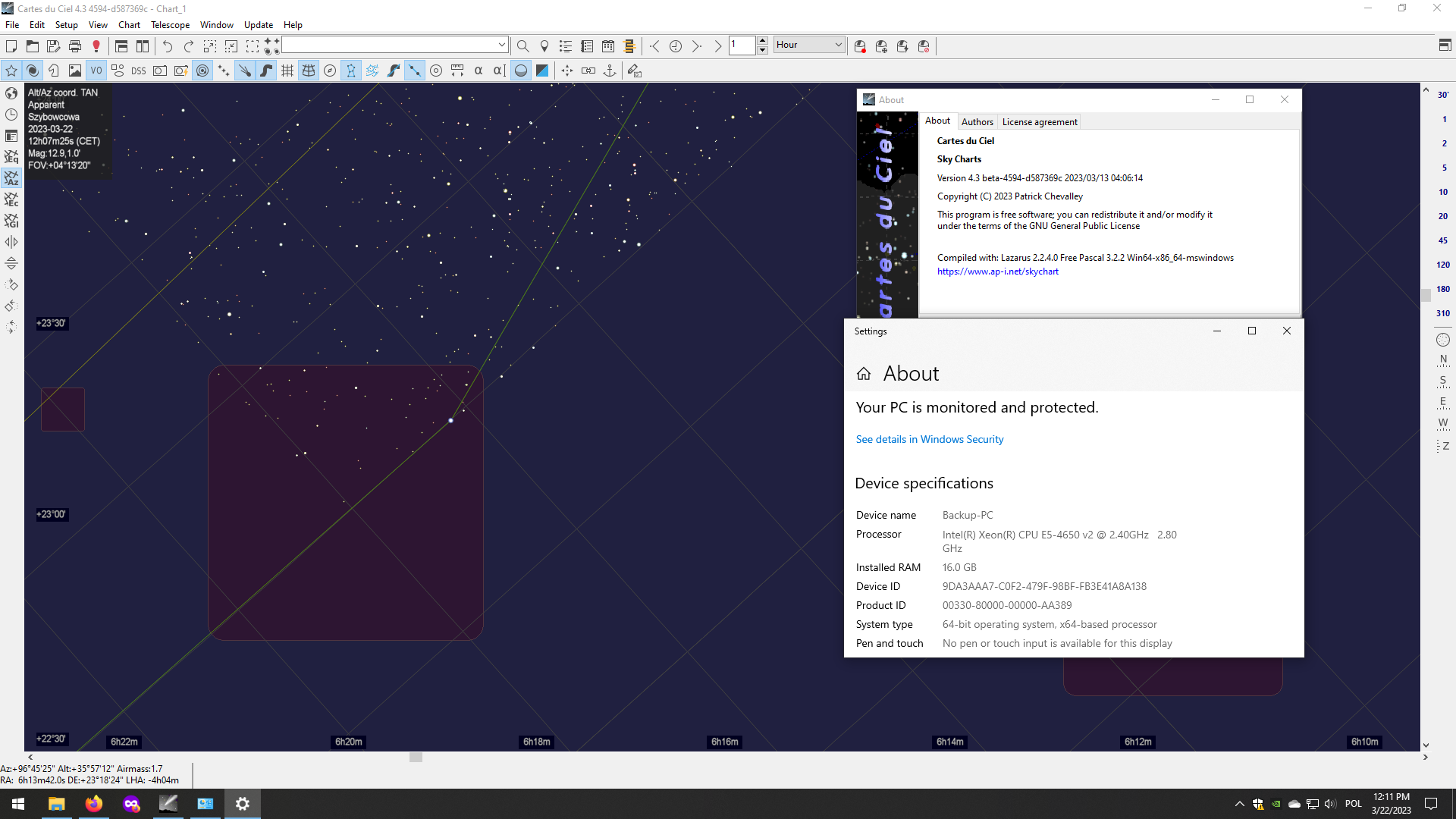Toggle show stars star button
The height and width of the screenshot is (819, 1456).
(x=11, y=71)
